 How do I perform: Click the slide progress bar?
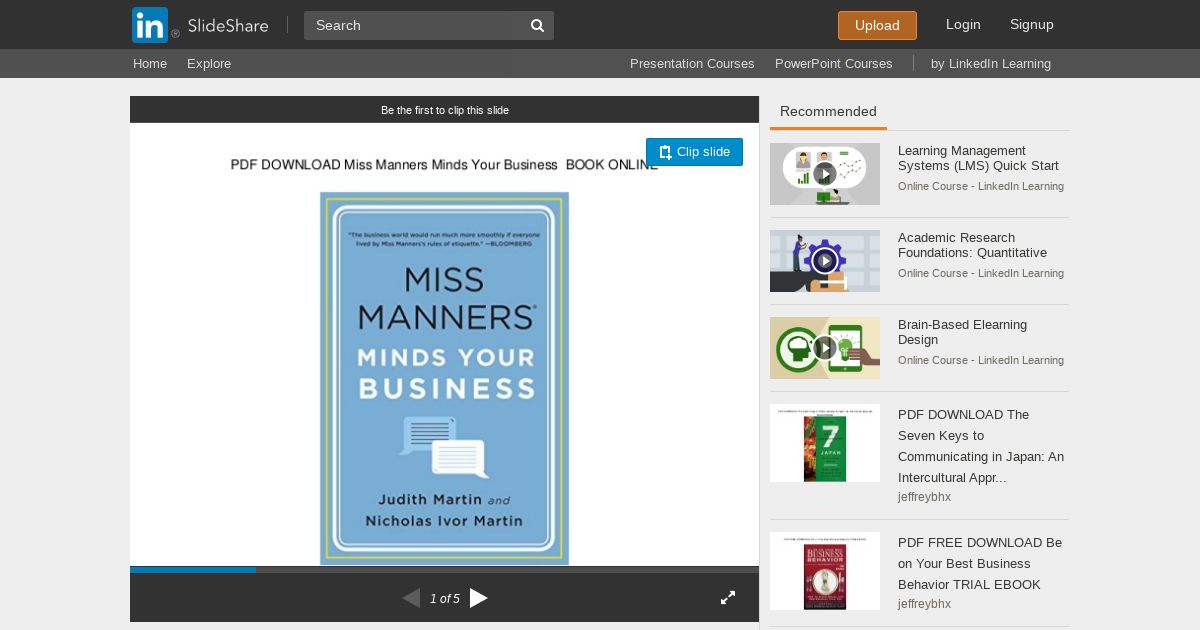click(x=444, y=570)
